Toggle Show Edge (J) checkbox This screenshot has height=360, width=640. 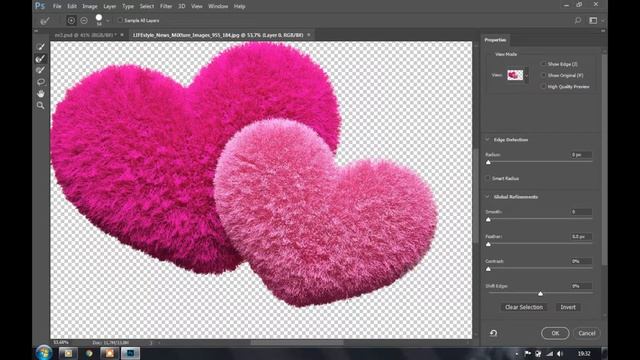coord(543,64)
